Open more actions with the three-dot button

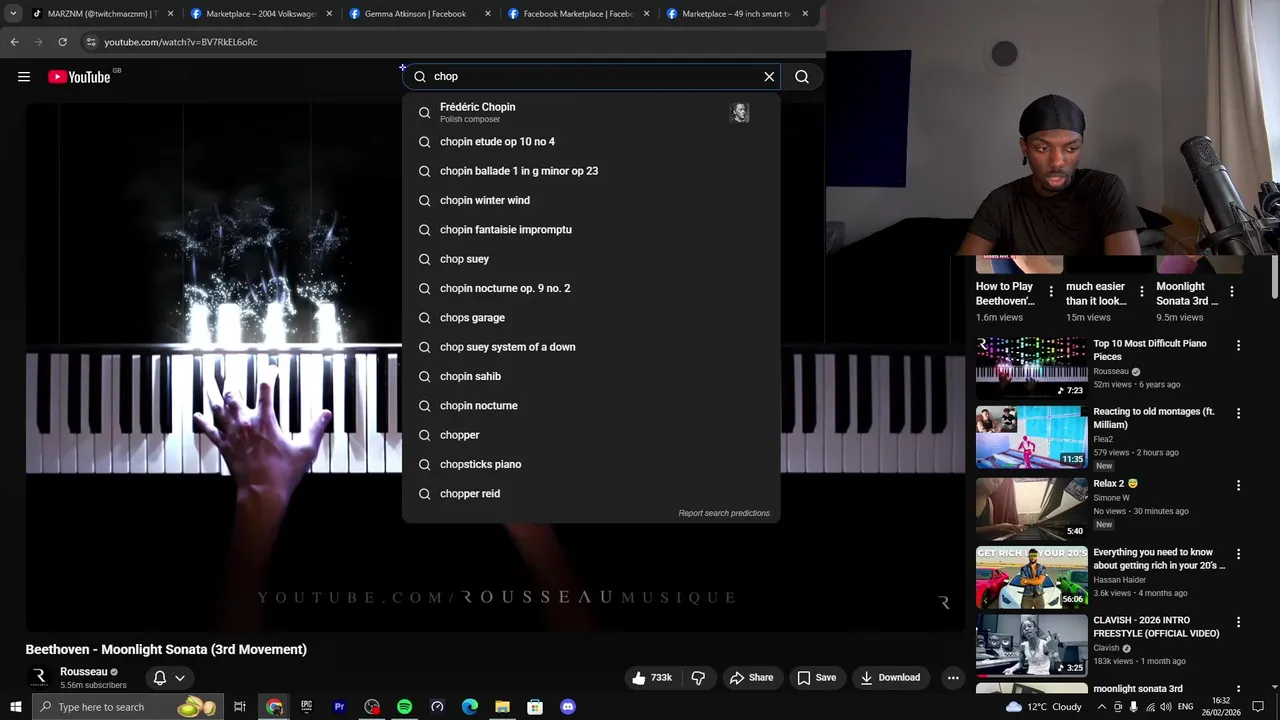click(953, 678)
